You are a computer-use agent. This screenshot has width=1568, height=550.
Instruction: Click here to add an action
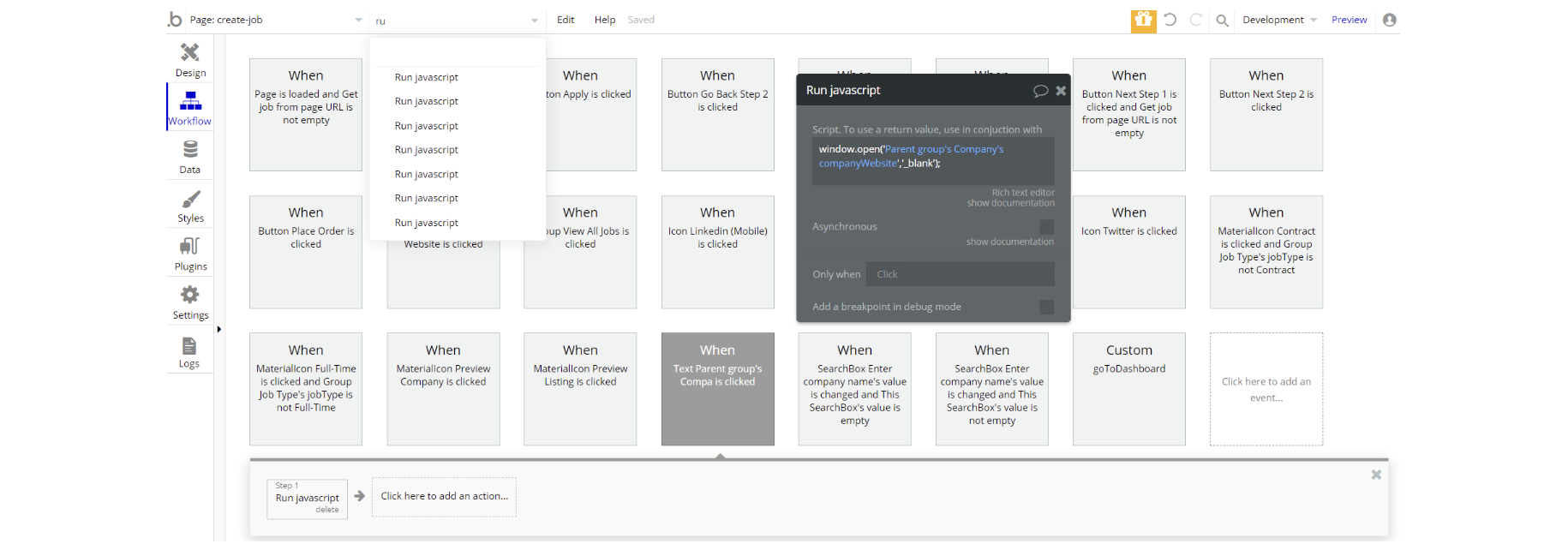click(444, 497)
